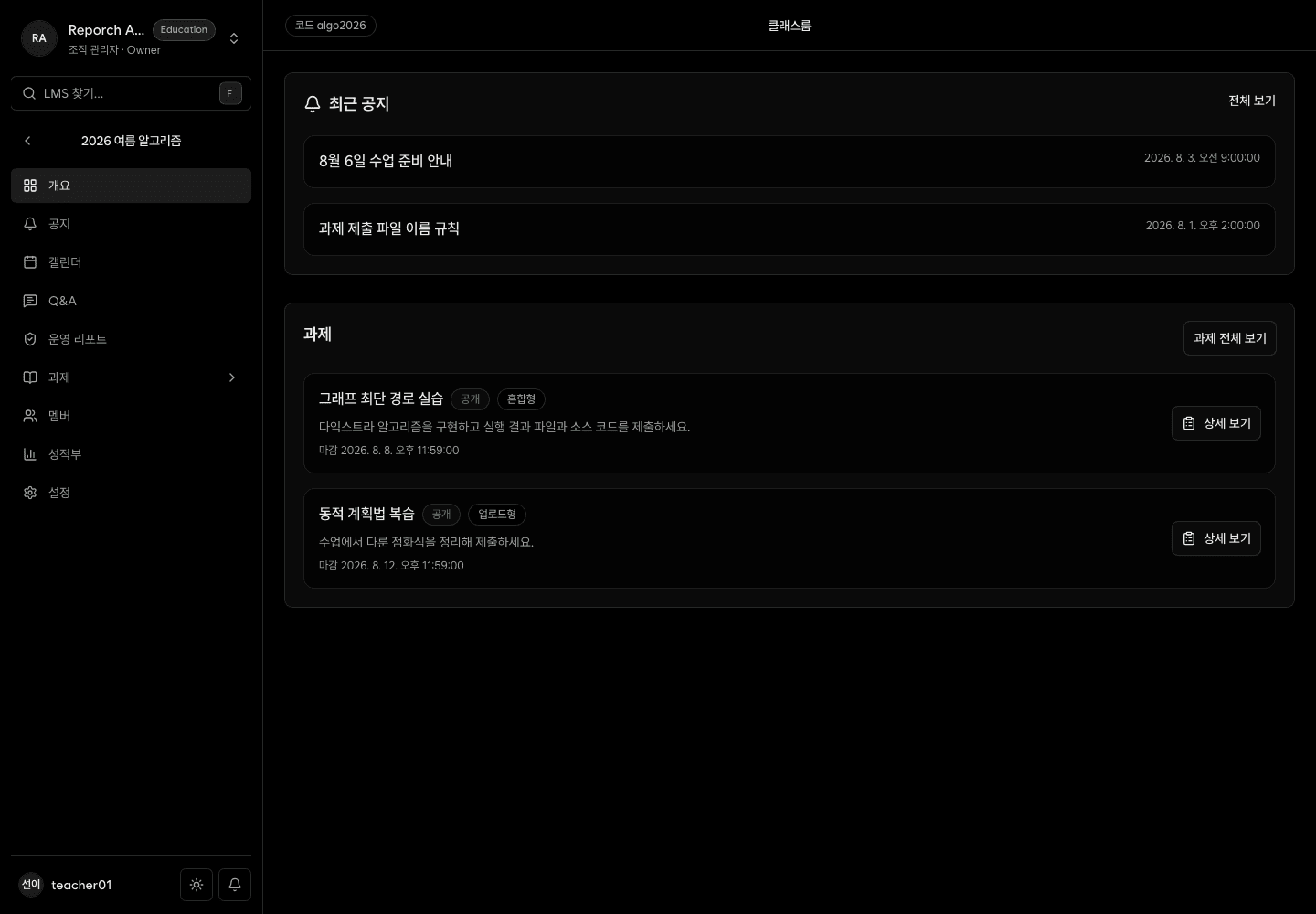Viewport: 1316px width, 914px height.
Task: Open notifications bell in sidebar footer
Action: [235, 885]
